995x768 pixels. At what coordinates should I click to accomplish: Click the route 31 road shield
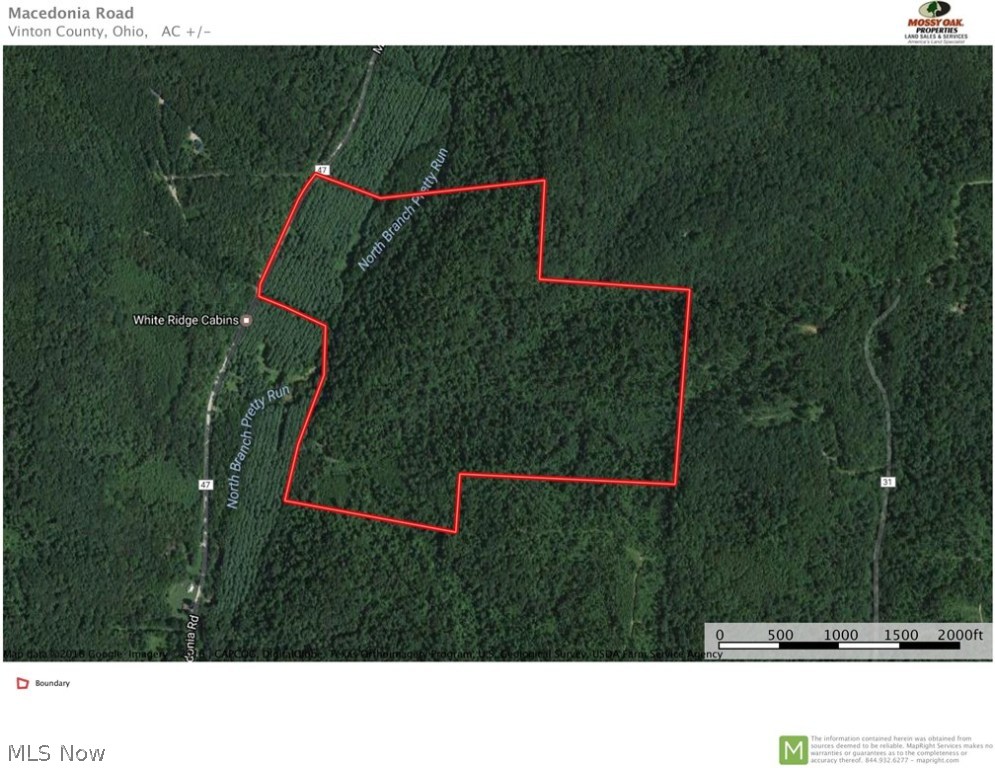click(x=887, y=482)
